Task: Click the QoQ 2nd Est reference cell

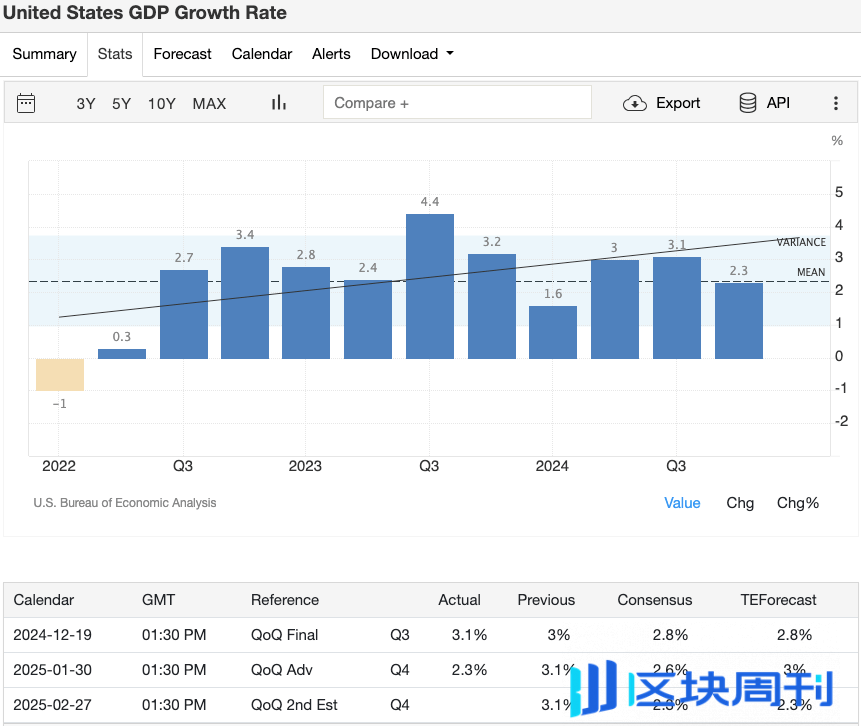Action: (294, 705)
